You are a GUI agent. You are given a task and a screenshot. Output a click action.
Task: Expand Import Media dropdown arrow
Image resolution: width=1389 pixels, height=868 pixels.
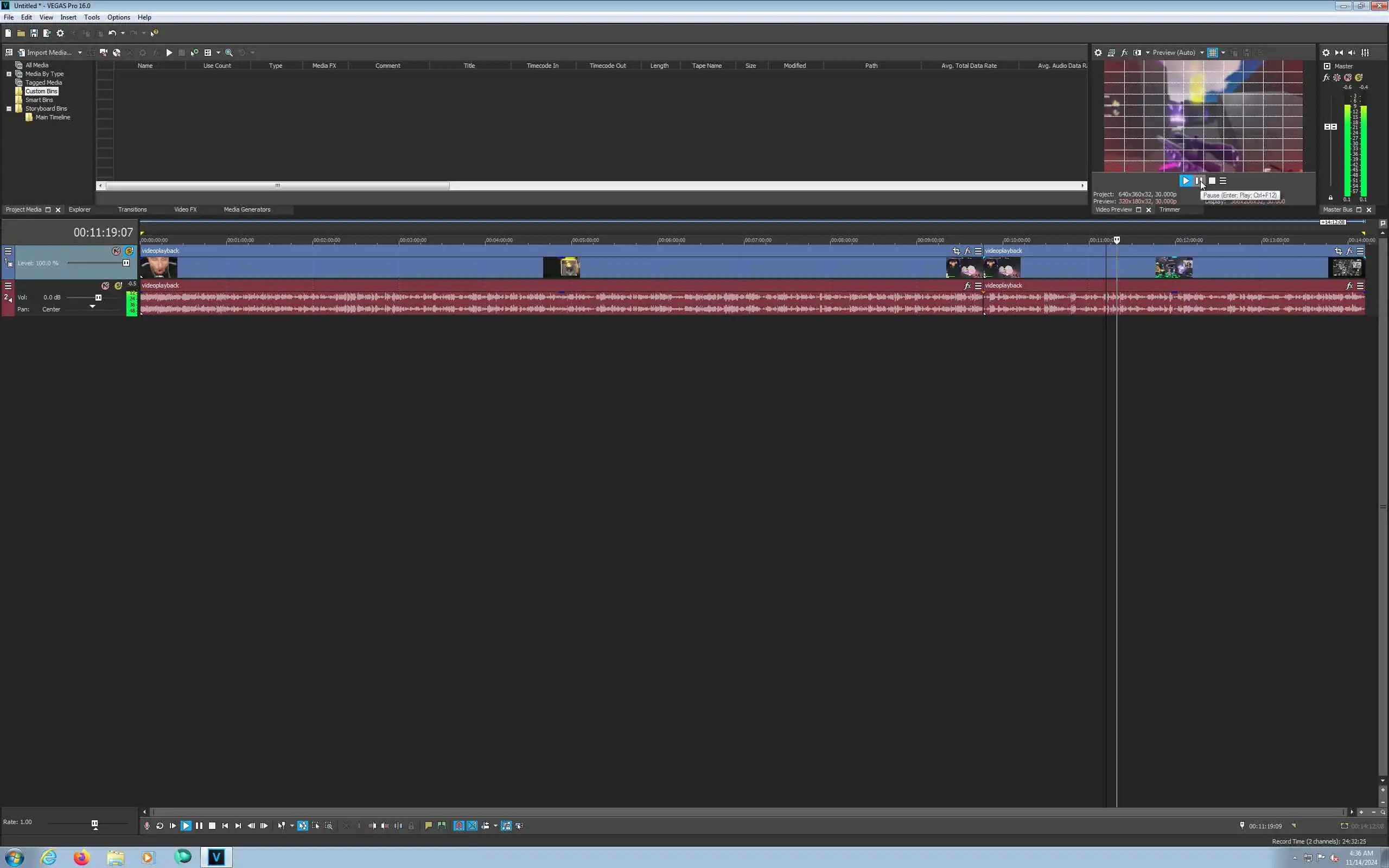pos(80,52)
